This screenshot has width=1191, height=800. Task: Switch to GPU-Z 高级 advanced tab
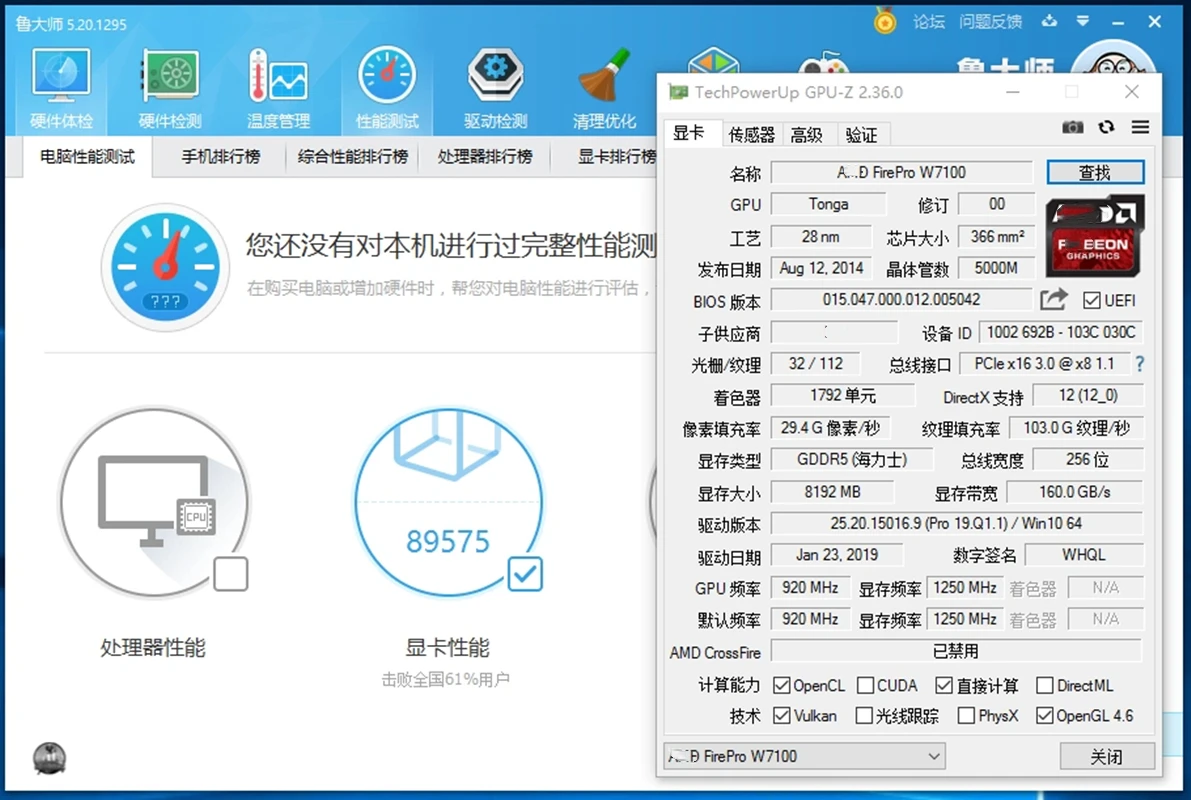pos(807,135)
